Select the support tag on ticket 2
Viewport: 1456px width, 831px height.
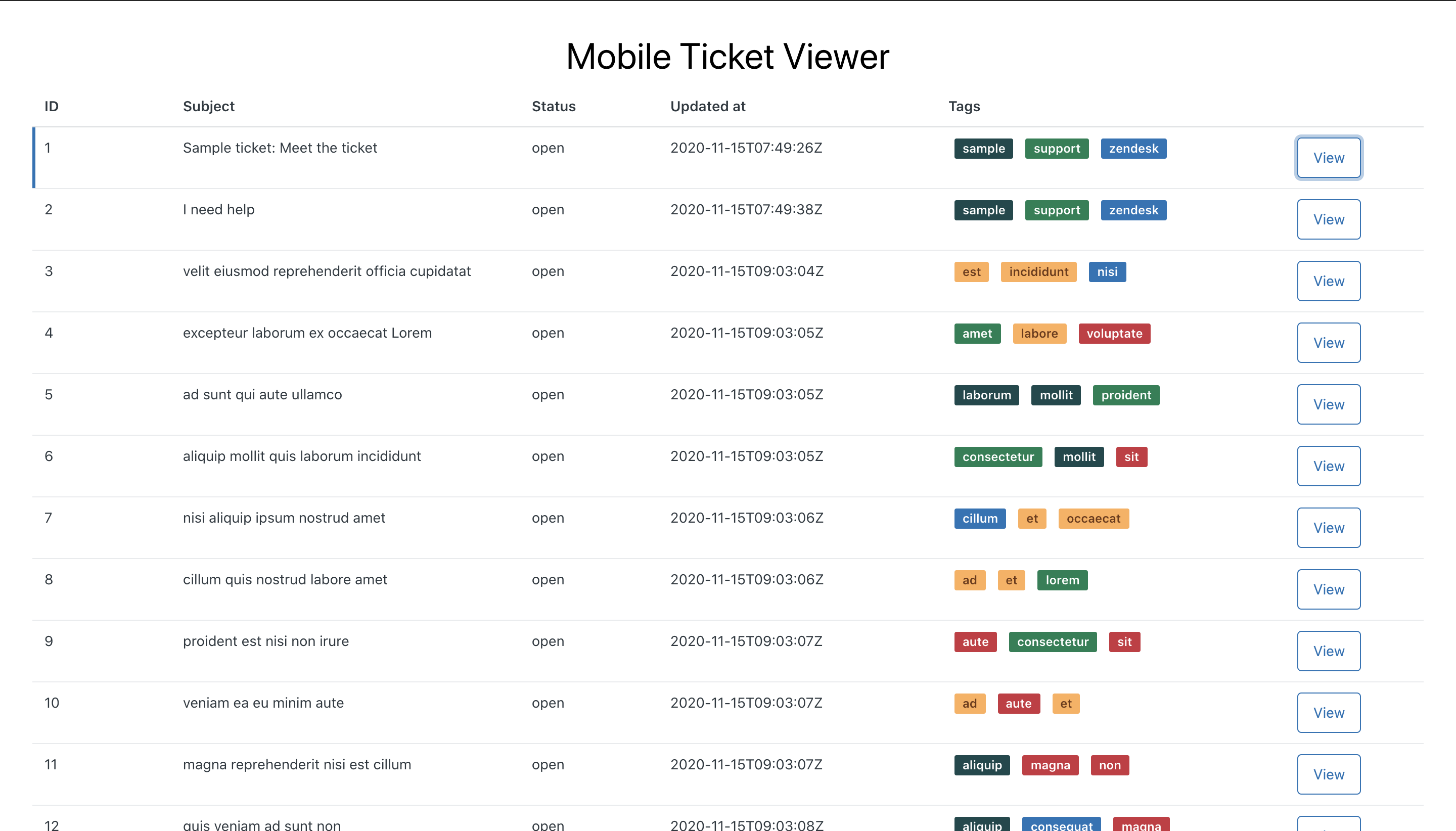tap(1057, 210)
